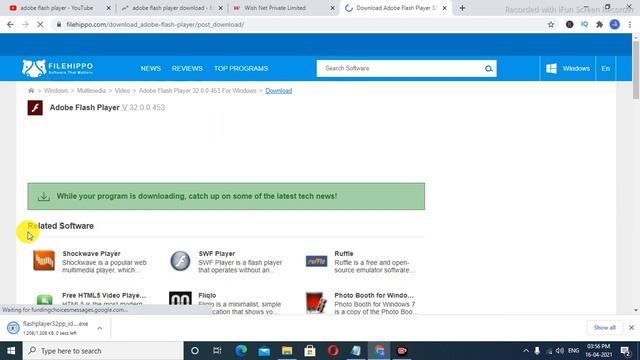This screenshot has height=360, width=640.
Task: Open the Chrome three-dot menu
Action: coord(630,24)
